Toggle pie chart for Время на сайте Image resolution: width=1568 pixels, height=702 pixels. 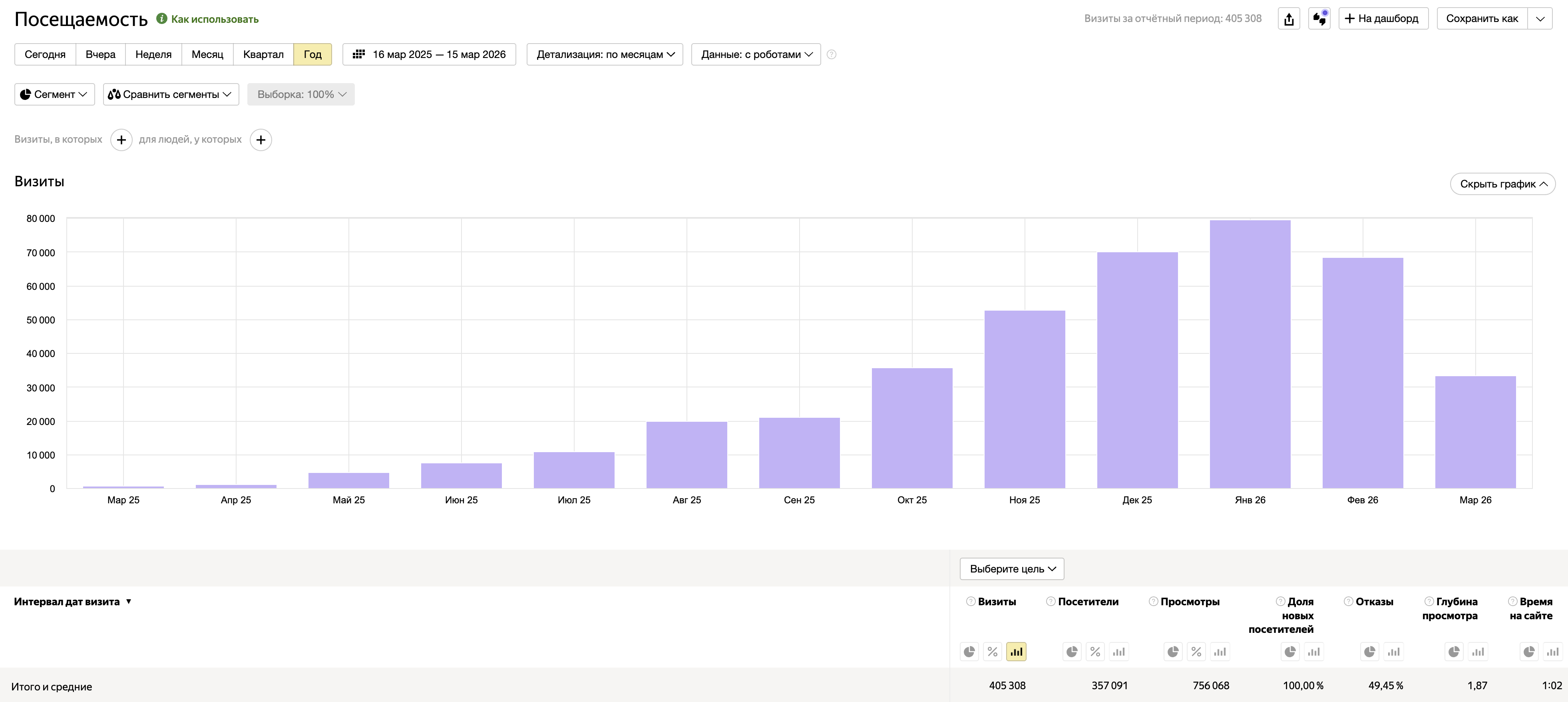tap(1529, 652)
